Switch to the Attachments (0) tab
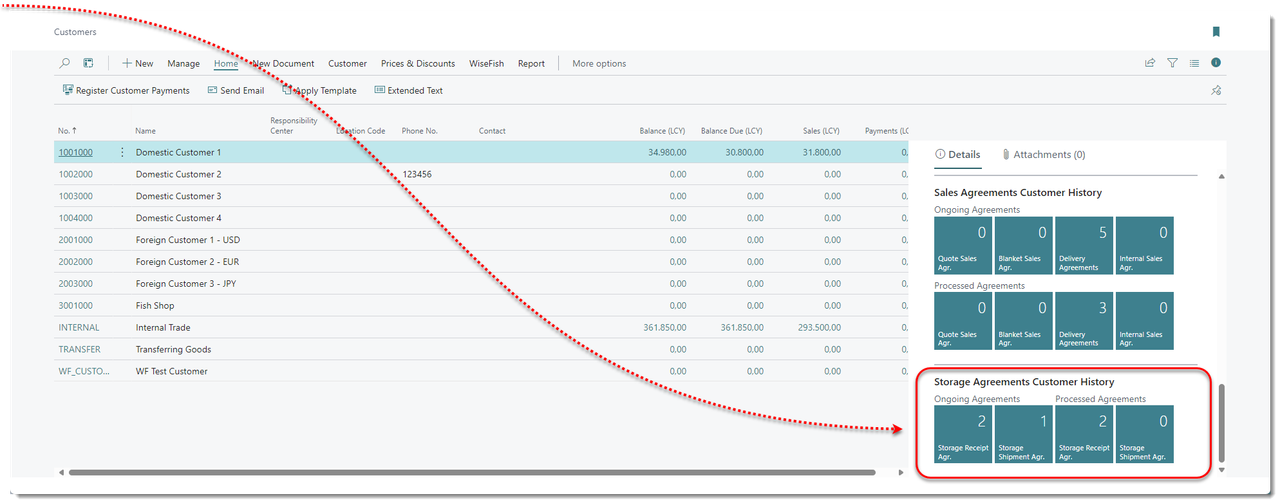 (x=1043, y=155)
